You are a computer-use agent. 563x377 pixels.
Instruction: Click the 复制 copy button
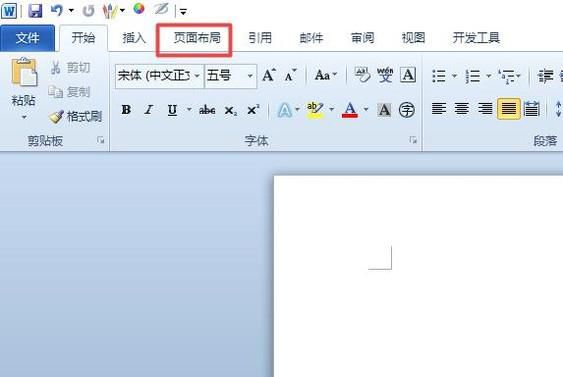(69, 92)
